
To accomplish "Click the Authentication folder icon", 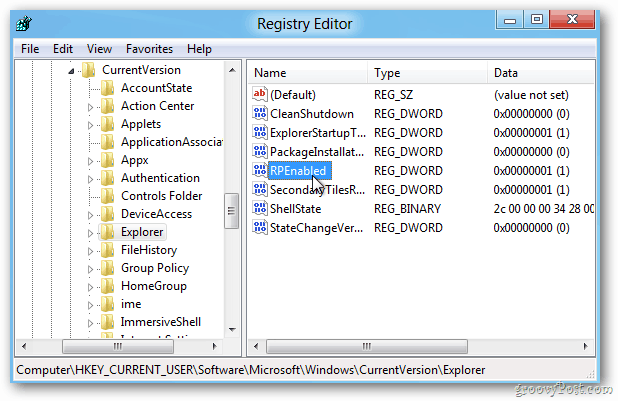I will tap(107, 178).
